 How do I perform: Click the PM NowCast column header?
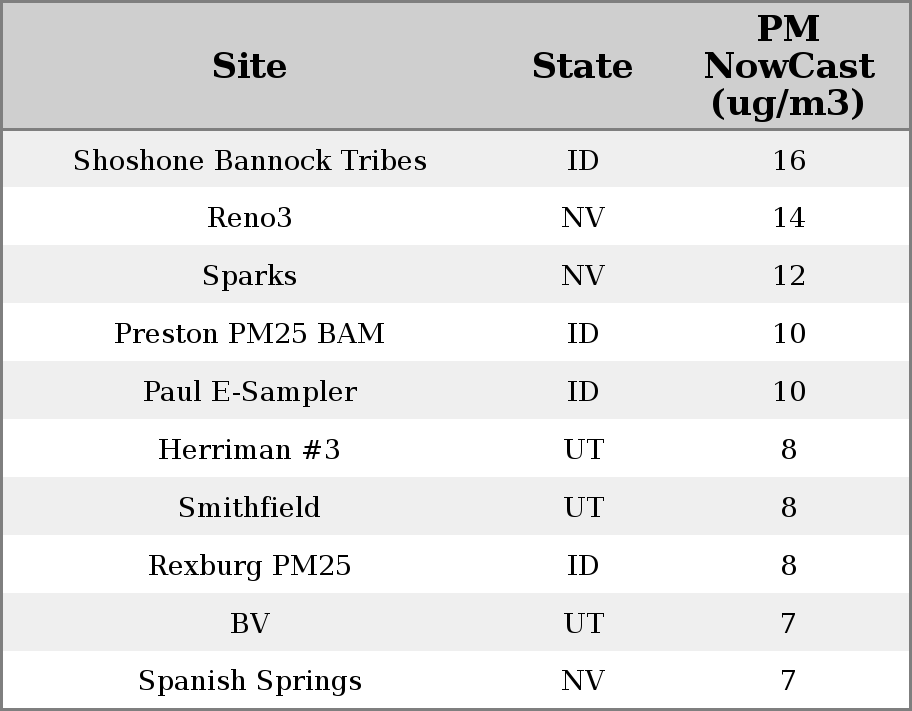point(788,66)
